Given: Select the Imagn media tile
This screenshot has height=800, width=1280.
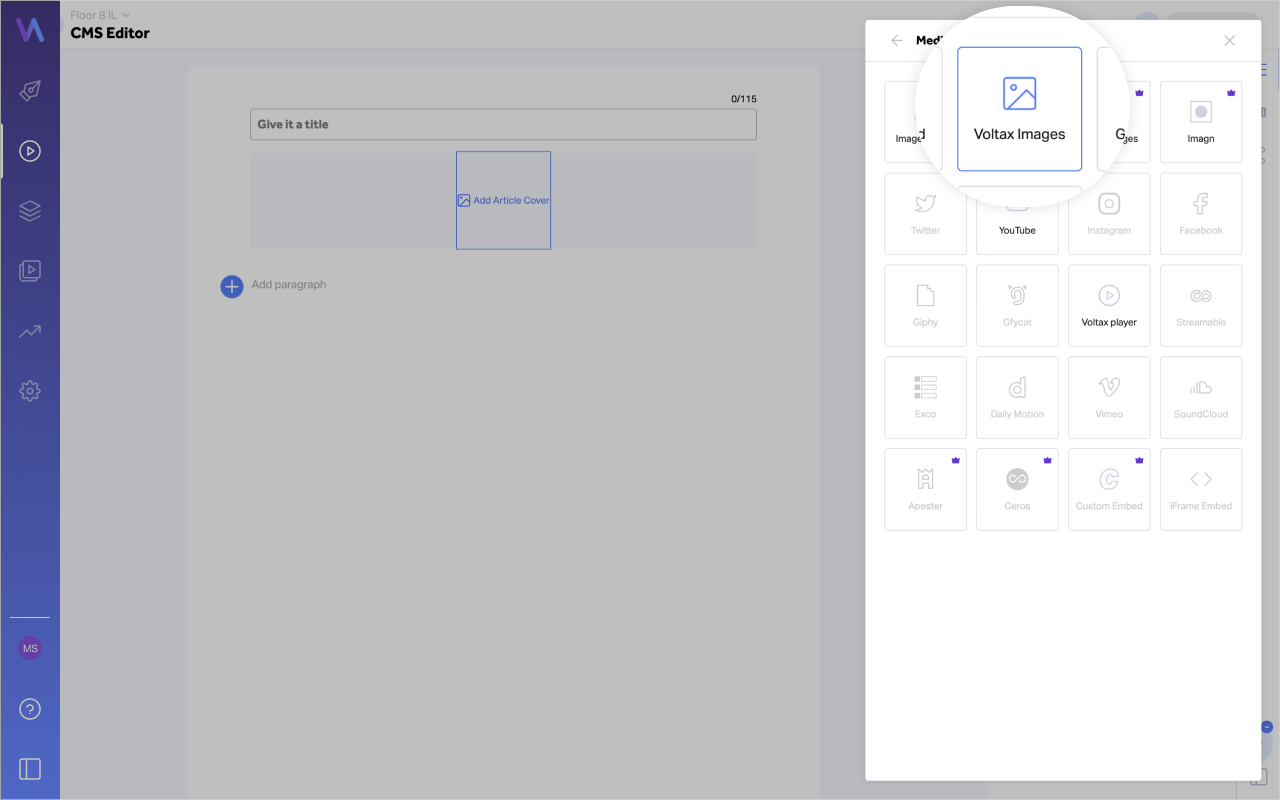Looking at the screenshot, I should coord(1201,122).
